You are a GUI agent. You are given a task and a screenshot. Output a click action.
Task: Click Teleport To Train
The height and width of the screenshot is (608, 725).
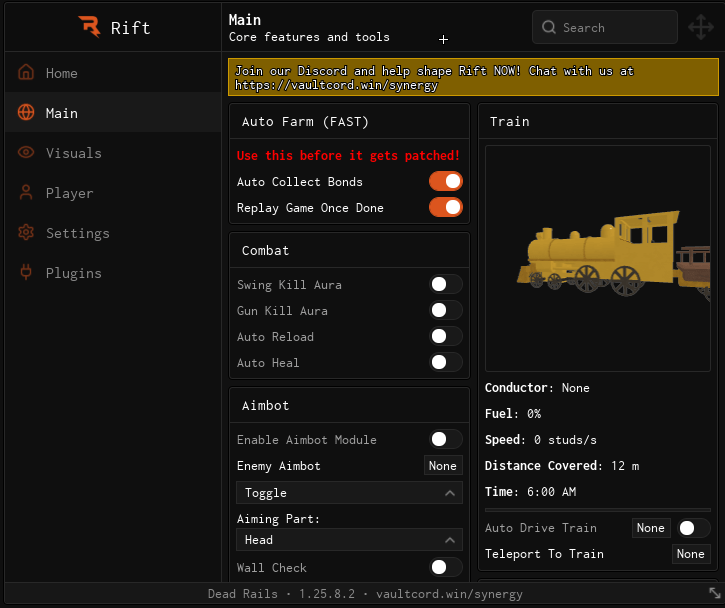click(x=544, y=554)
